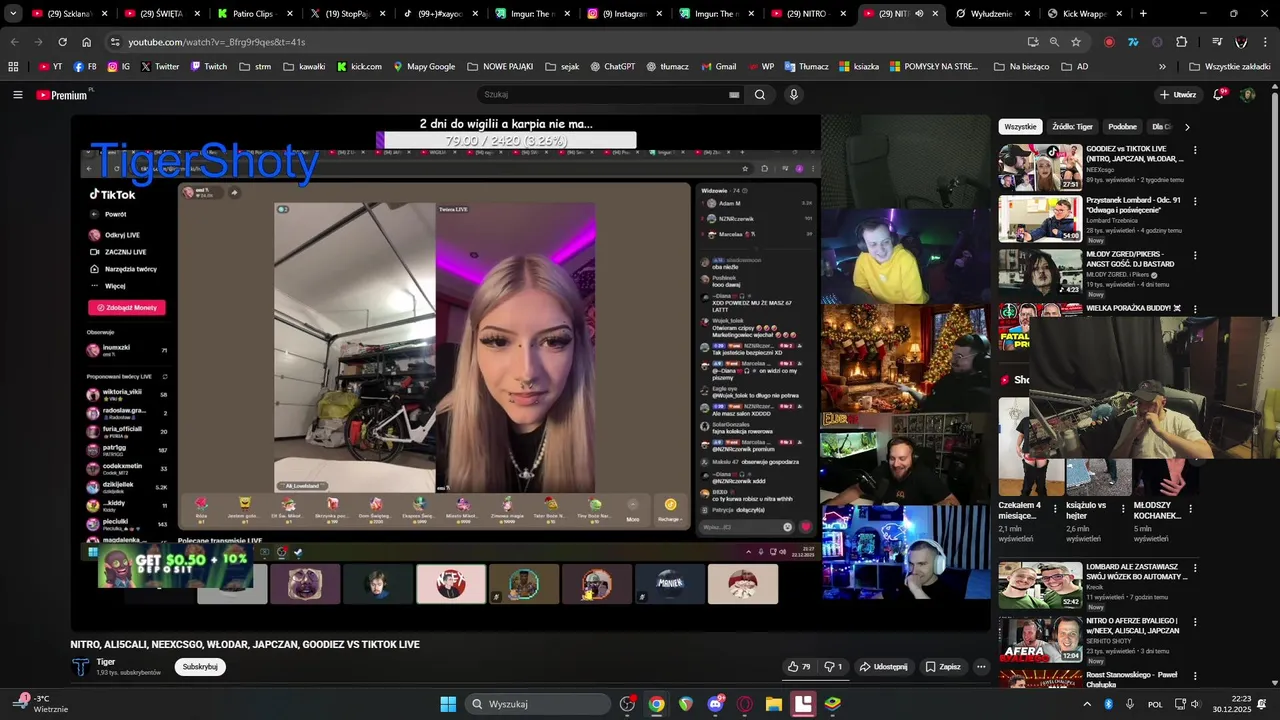The width and height of the screenshot is (1280, 720).
Task: Toggle the Subskrybuj subscribe button
Action: [200, 667]
